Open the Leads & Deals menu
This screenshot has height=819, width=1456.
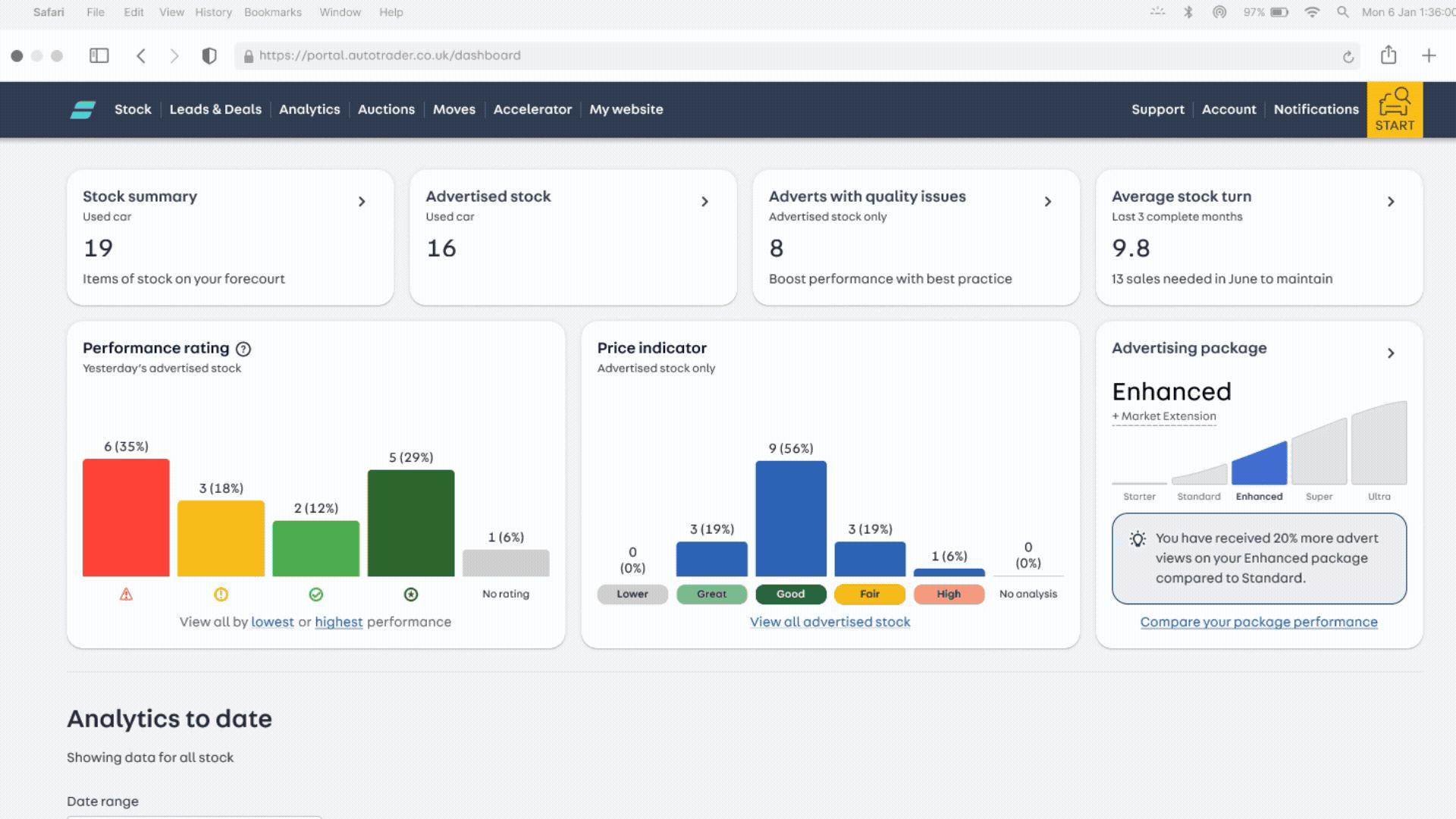point(215,109)
